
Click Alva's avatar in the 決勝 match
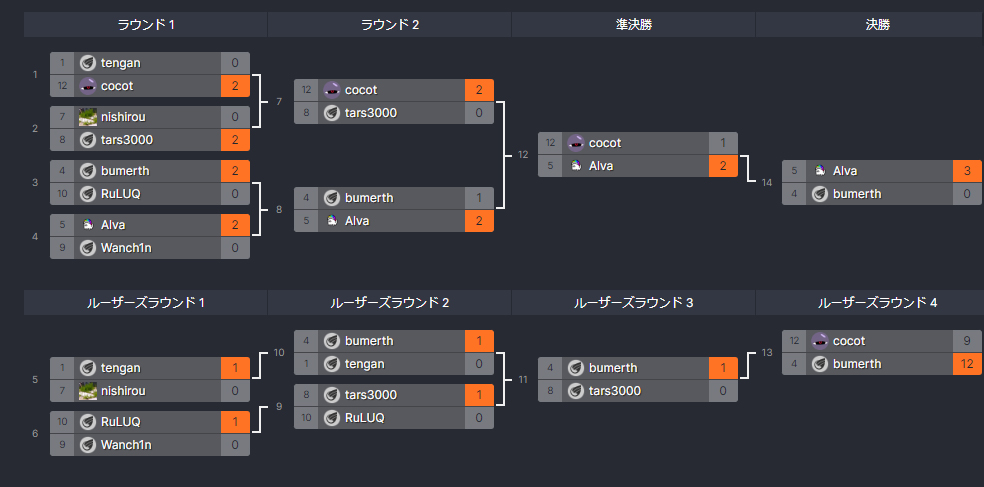pyautogui.click(x=820, y=171)
